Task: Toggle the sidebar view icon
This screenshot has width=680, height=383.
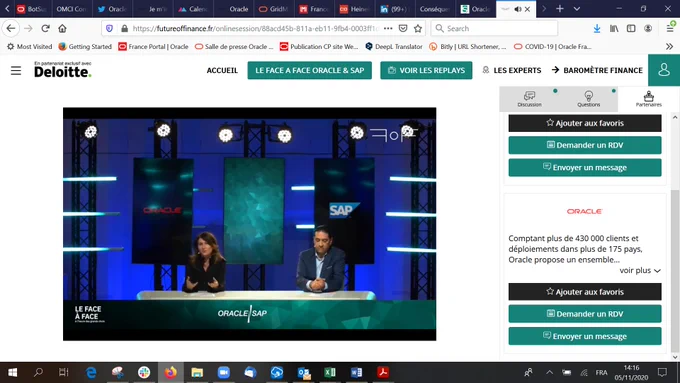Action: pos(631,28)
